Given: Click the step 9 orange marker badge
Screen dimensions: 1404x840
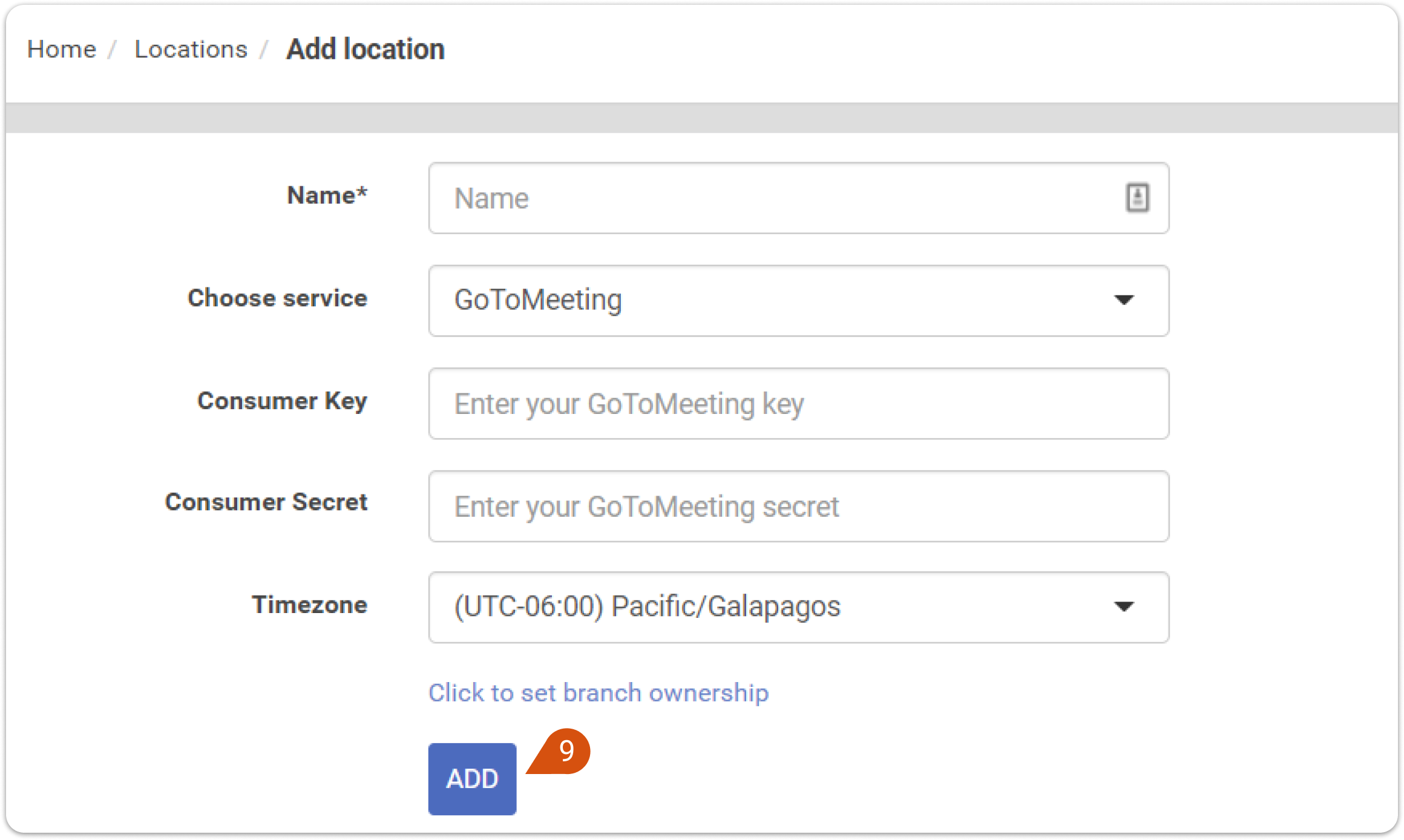Looking at the screenshot, I should coord(560,751).
